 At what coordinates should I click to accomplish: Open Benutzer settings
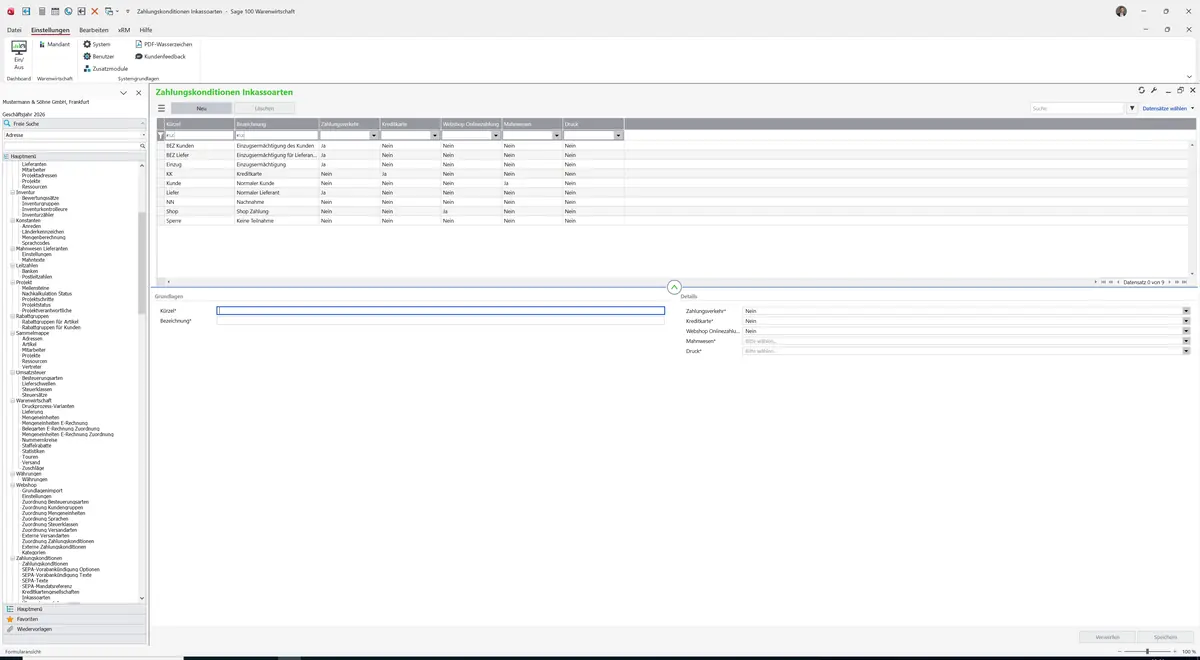[x=99, y=56]
